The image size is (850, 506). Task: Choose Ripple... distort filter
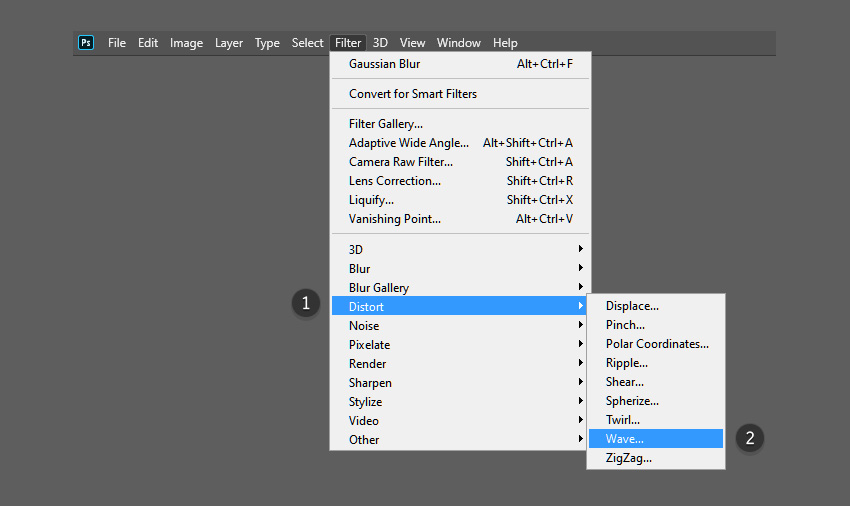point(656,363)
